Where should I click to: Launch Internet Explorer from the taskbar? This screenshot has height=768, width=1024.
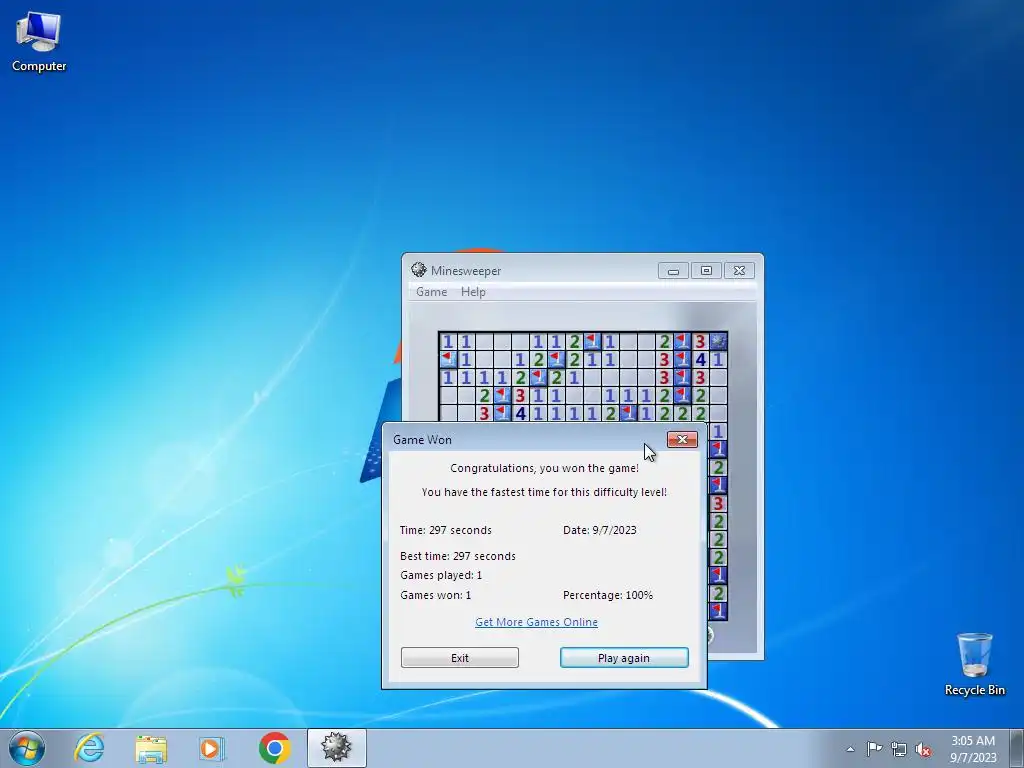89,748
